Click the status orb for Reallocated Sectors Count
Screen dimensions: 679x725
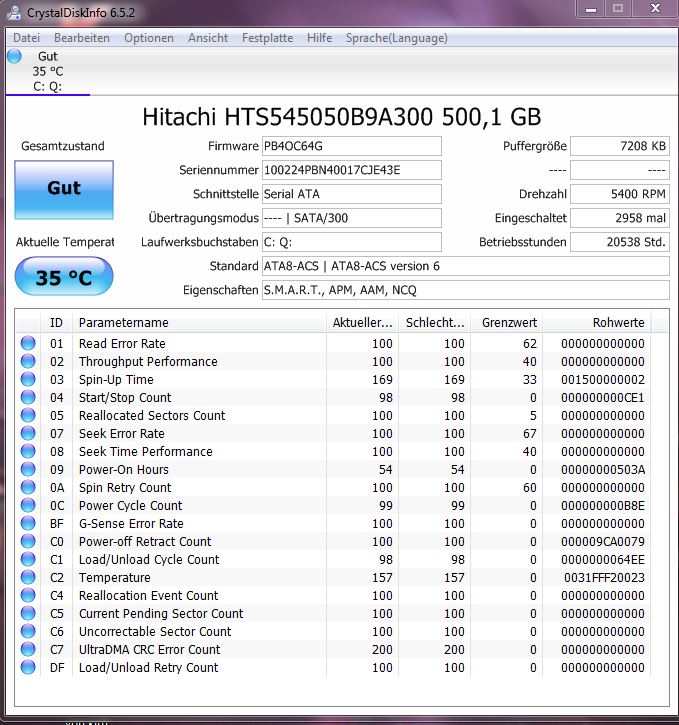coord(28,415)
